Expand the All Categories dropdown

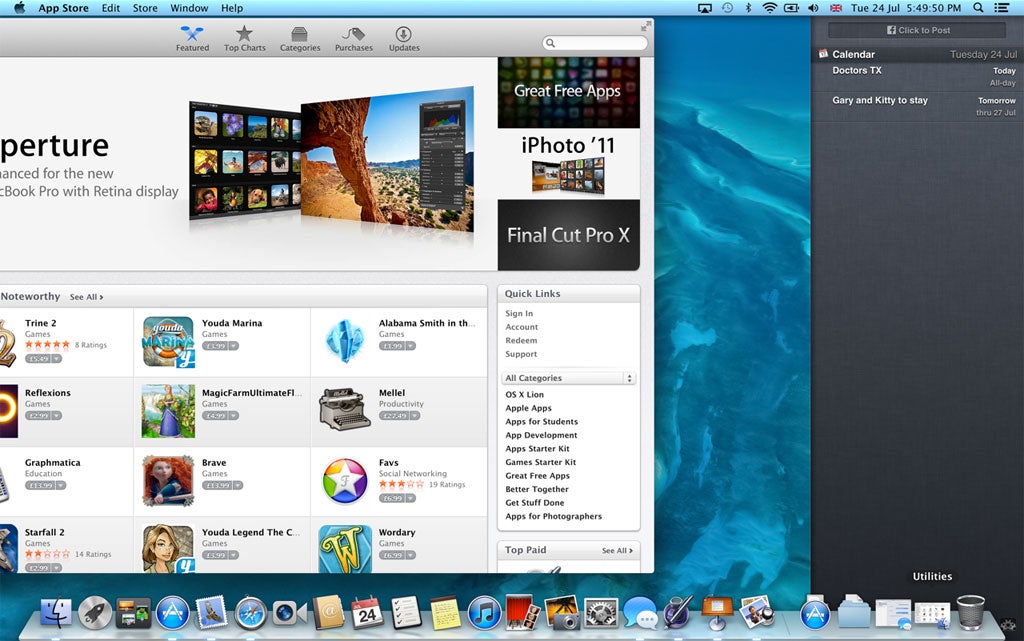coord(569,378)
